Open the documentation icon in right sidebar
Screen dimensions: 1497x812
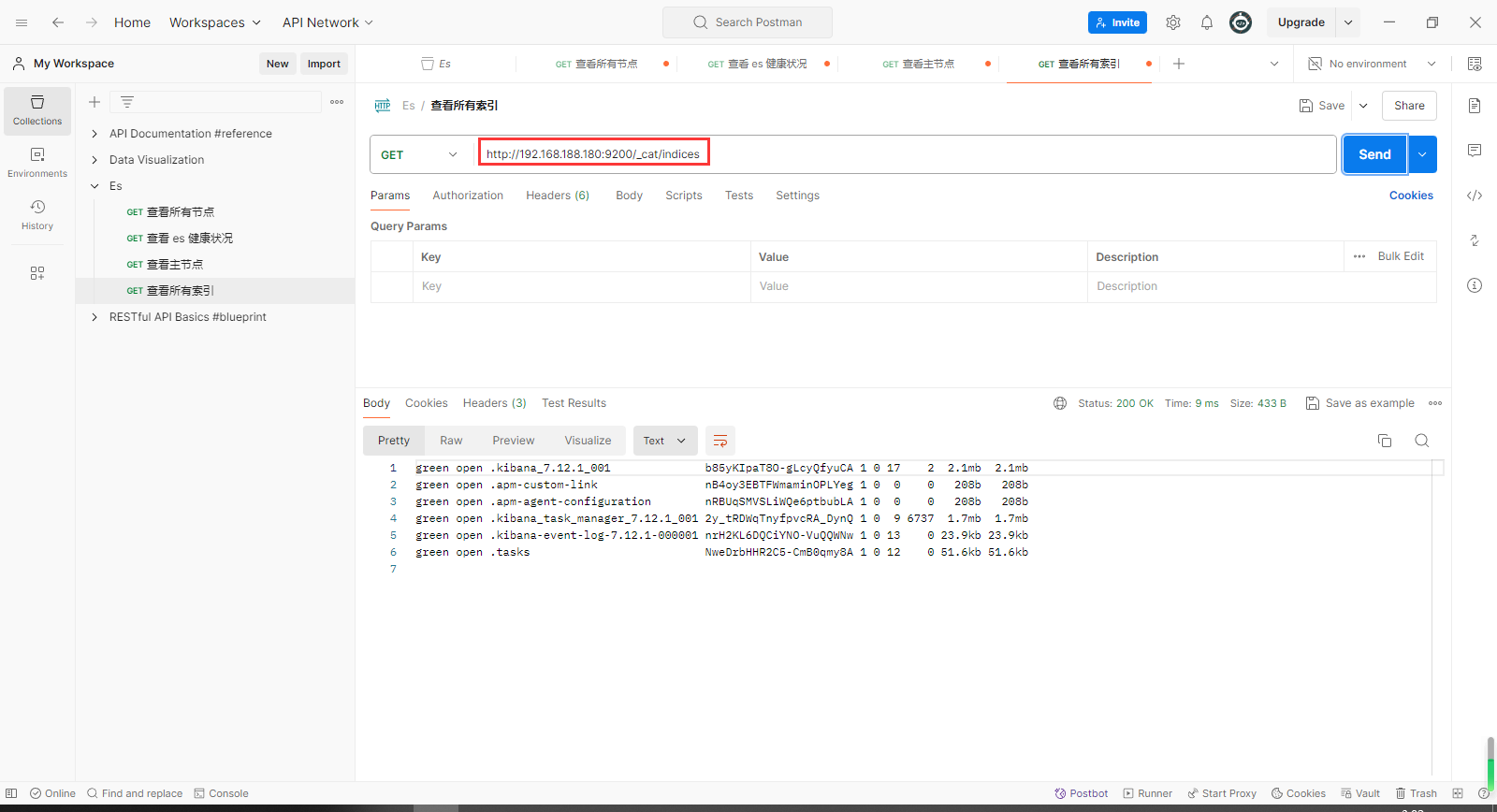pos(1475,106)
